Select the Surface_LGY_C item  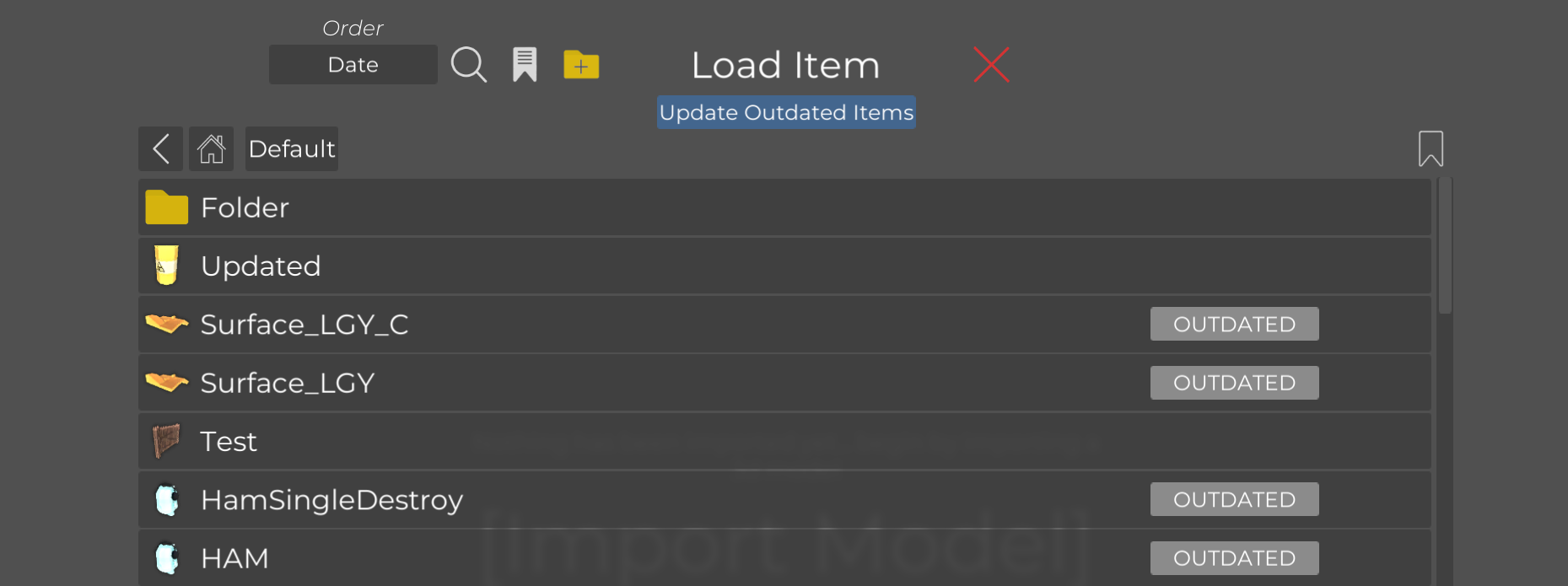(x=304, y=325)
